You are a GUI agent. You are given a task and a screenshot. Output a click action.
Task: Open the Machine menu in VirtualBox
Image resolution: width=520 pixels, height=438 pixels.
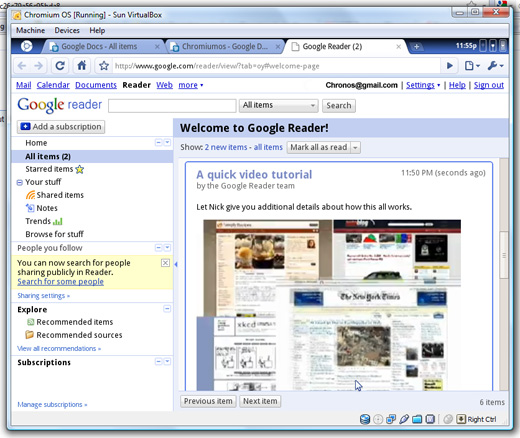[30, 30]
